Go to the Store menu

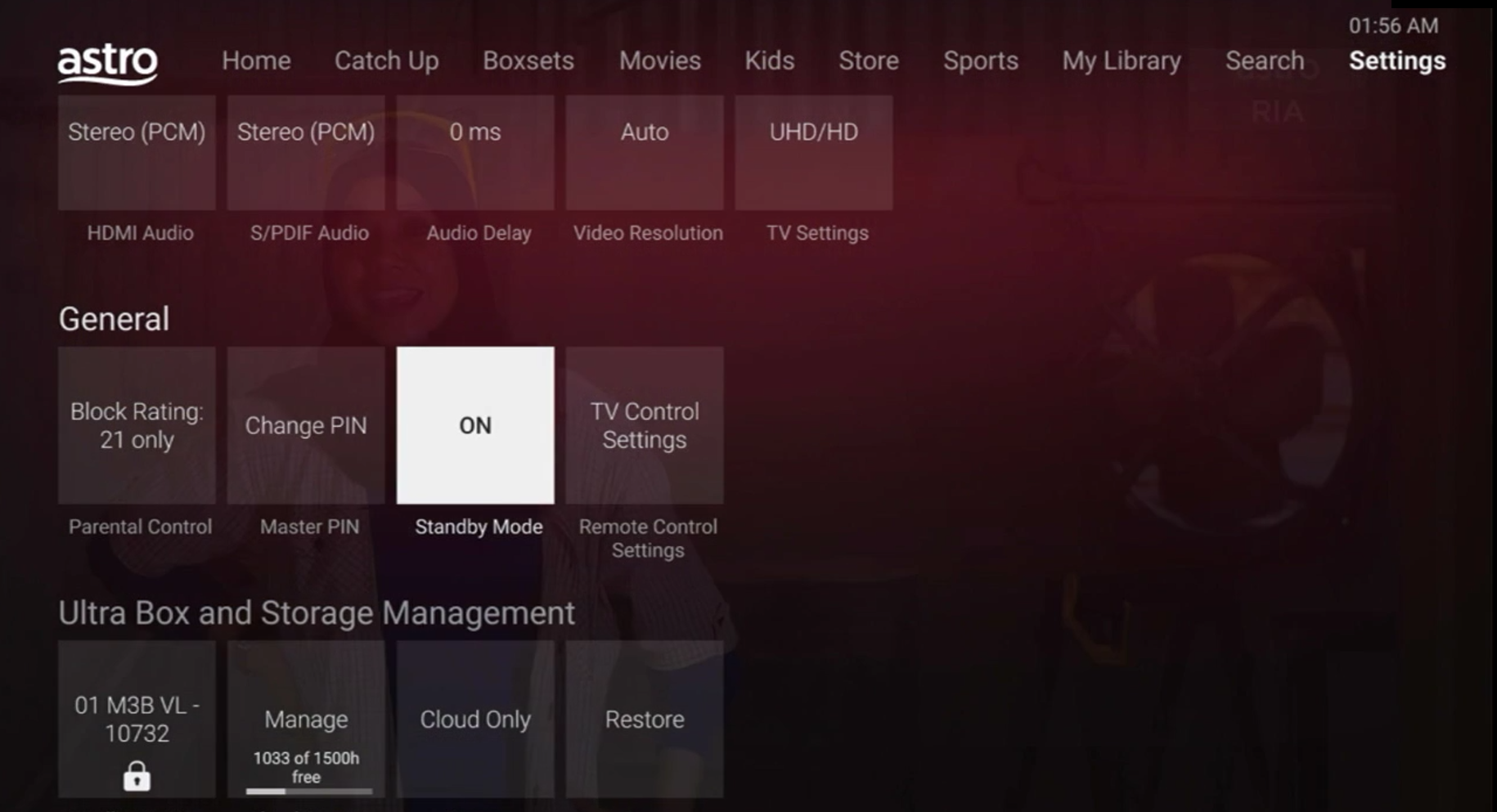(x=868, y=61)
